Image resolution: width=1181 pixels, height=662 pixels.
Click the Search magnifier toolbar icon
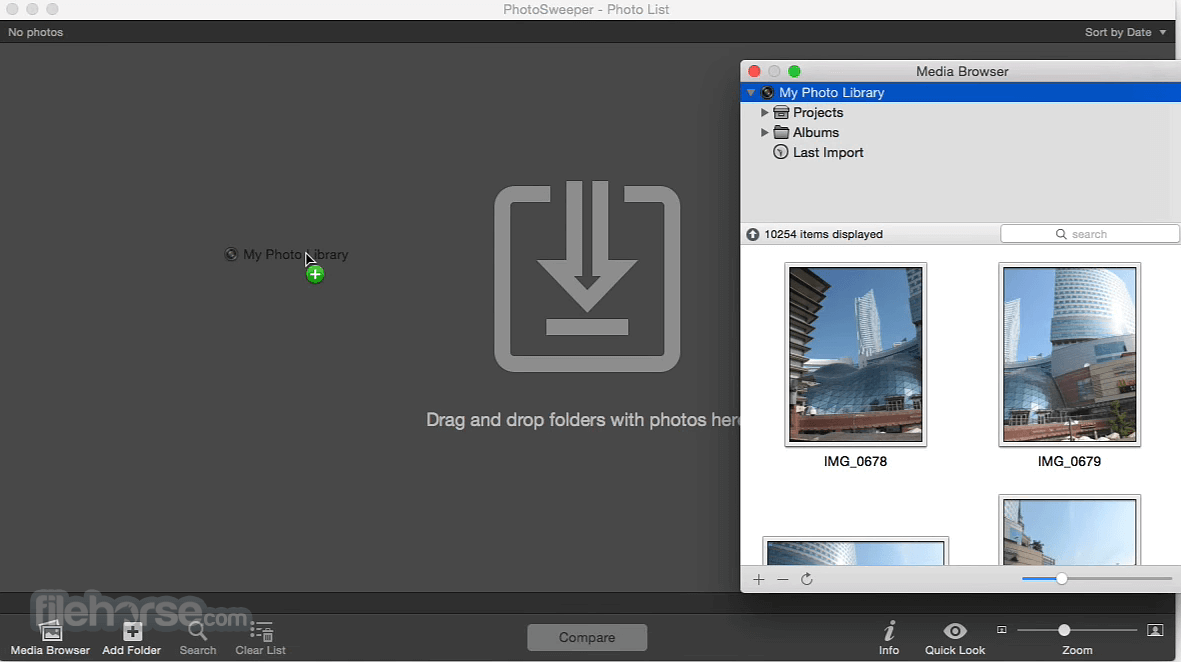pos(197,631)
